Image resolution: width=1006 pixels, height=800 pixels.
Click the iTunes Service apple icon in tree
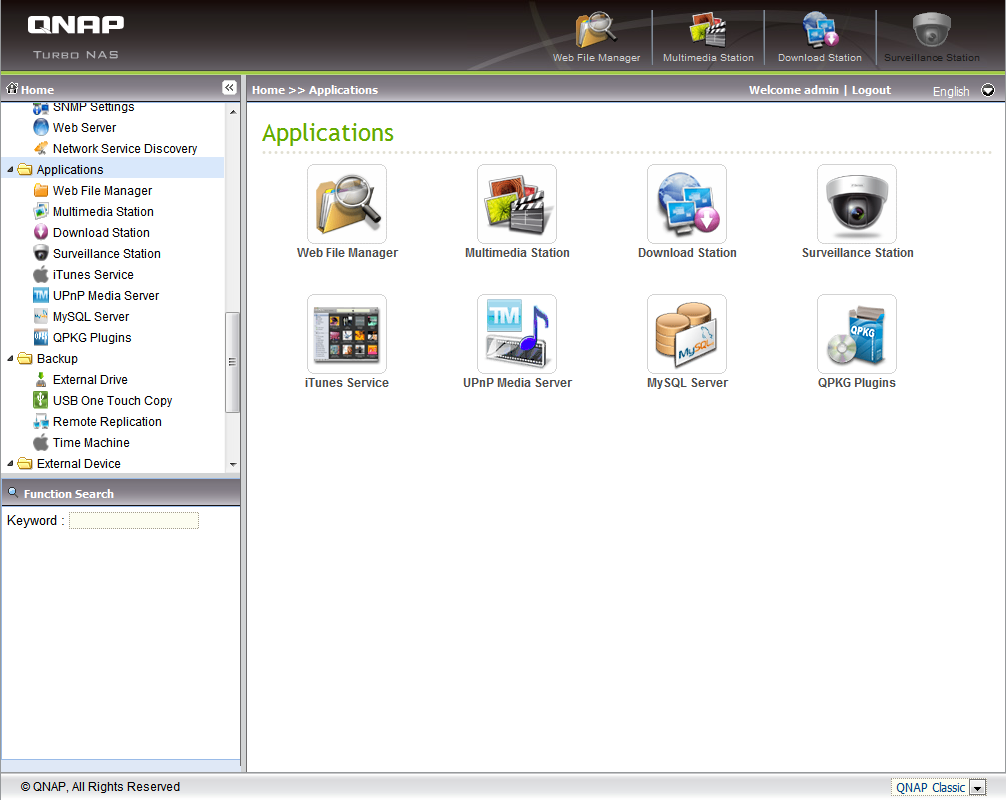41,274
